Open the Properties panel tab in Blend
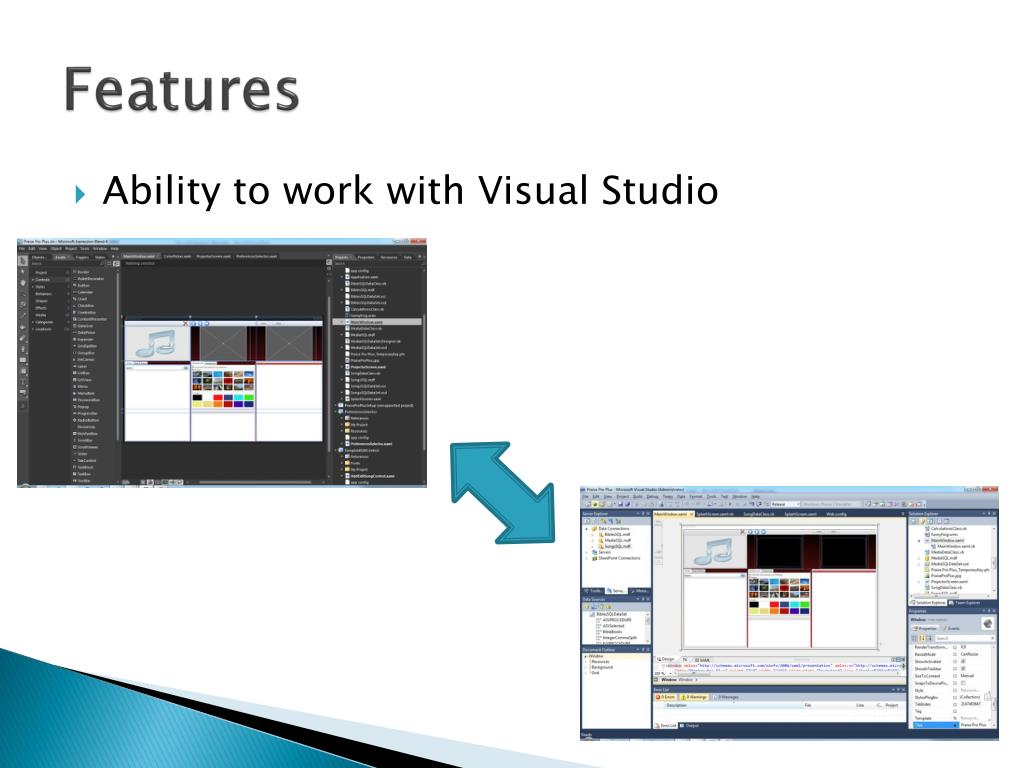The width and height of the screenshot is (1024, 768). click(366, 257)
